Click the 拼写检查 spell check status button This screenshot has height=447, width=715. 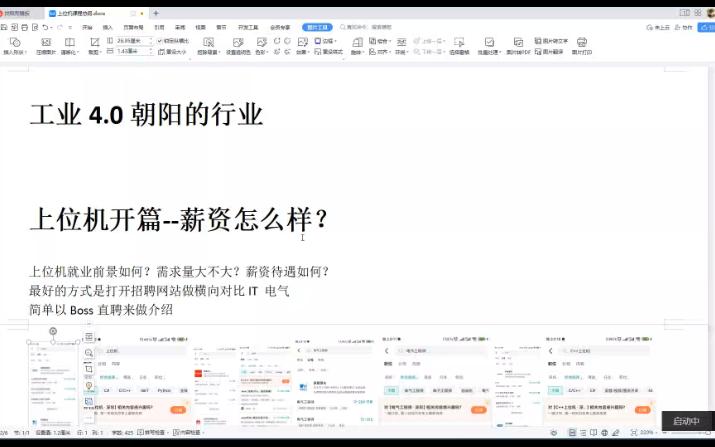152,432
